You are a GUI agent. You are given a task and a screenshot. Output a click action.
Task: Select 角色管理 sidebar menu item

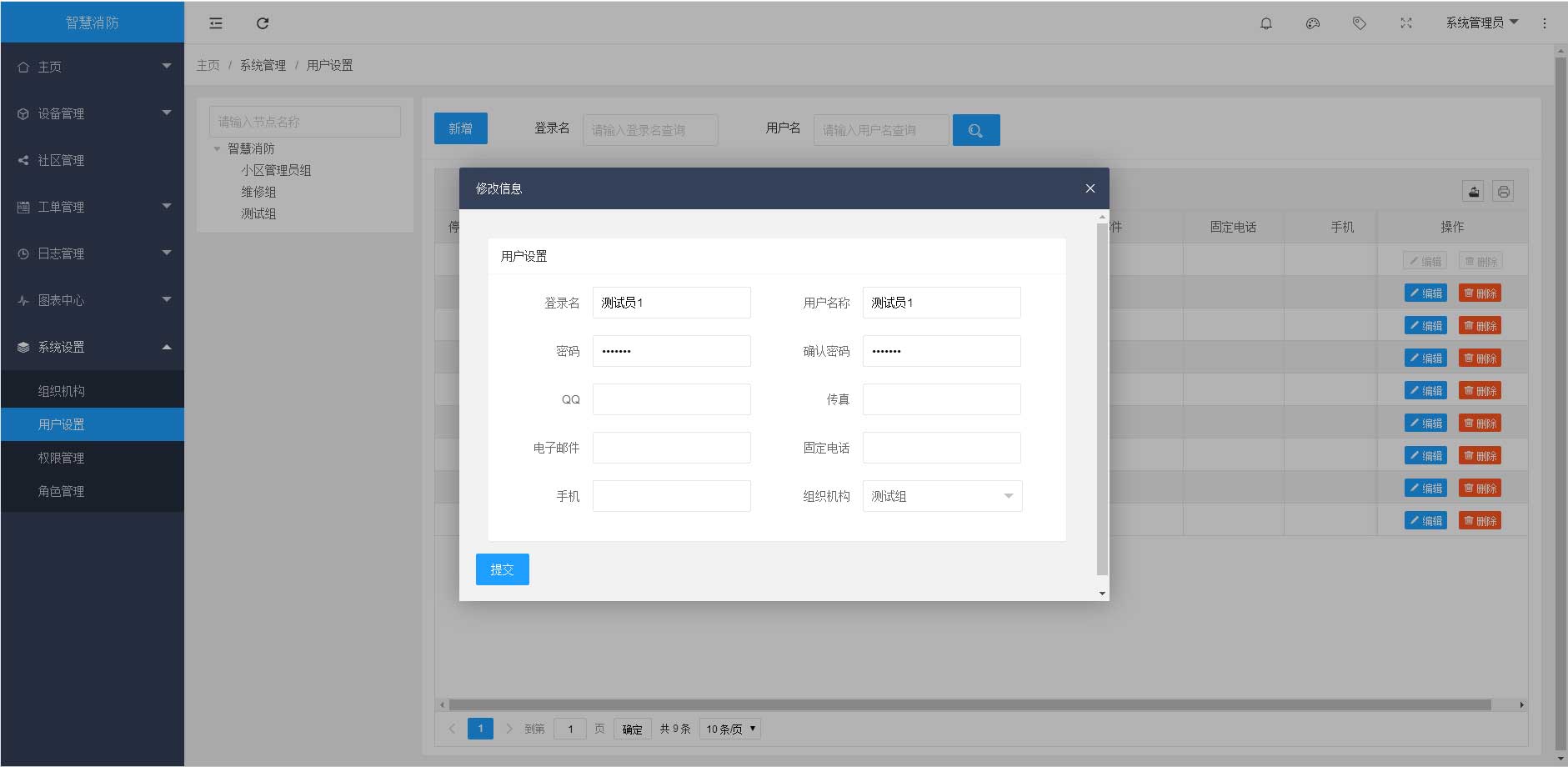pyautogui.click(x=61, y=491)
